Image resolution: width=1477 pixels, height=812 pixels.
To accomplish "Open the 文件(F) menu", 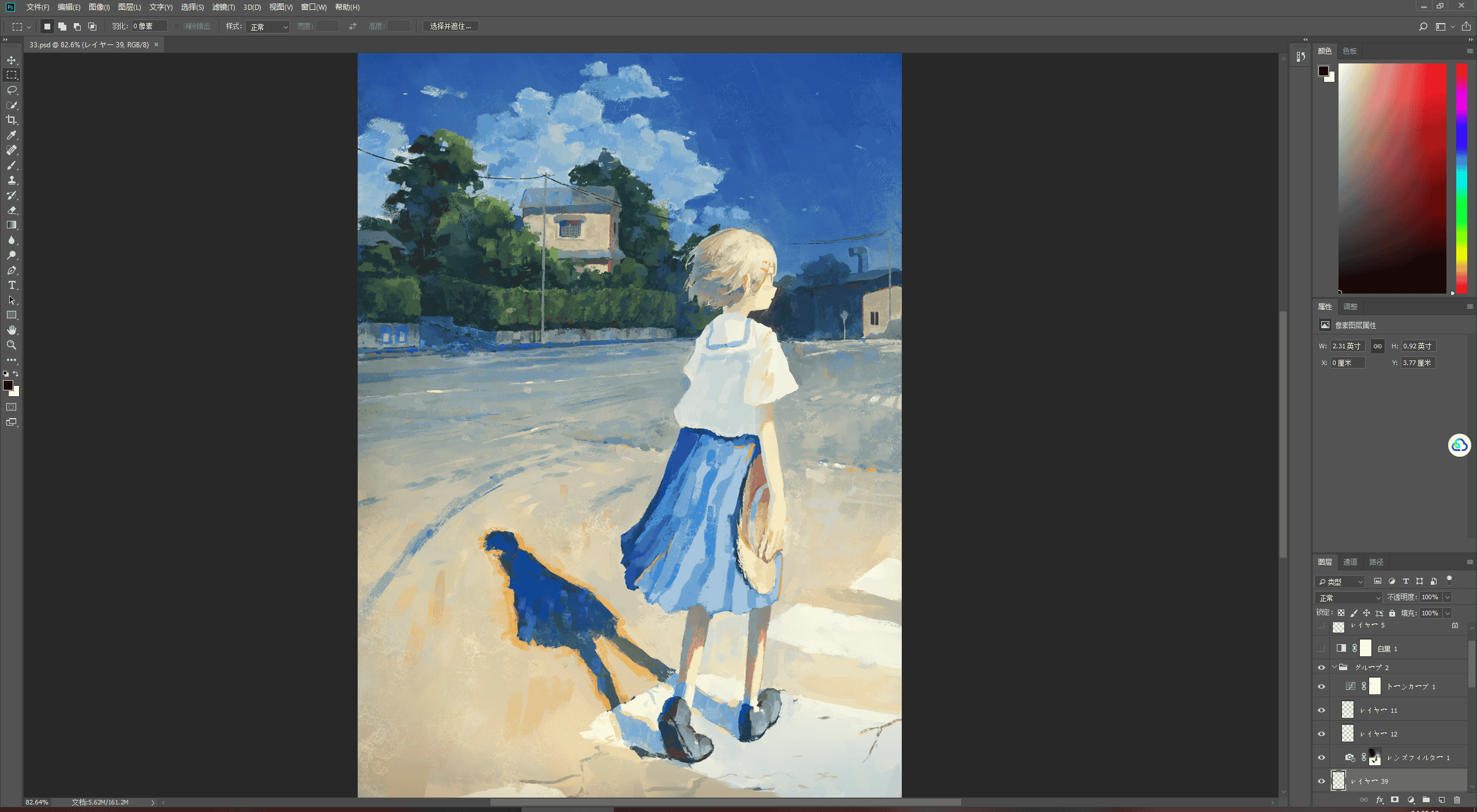I will (x=38, y=7).
